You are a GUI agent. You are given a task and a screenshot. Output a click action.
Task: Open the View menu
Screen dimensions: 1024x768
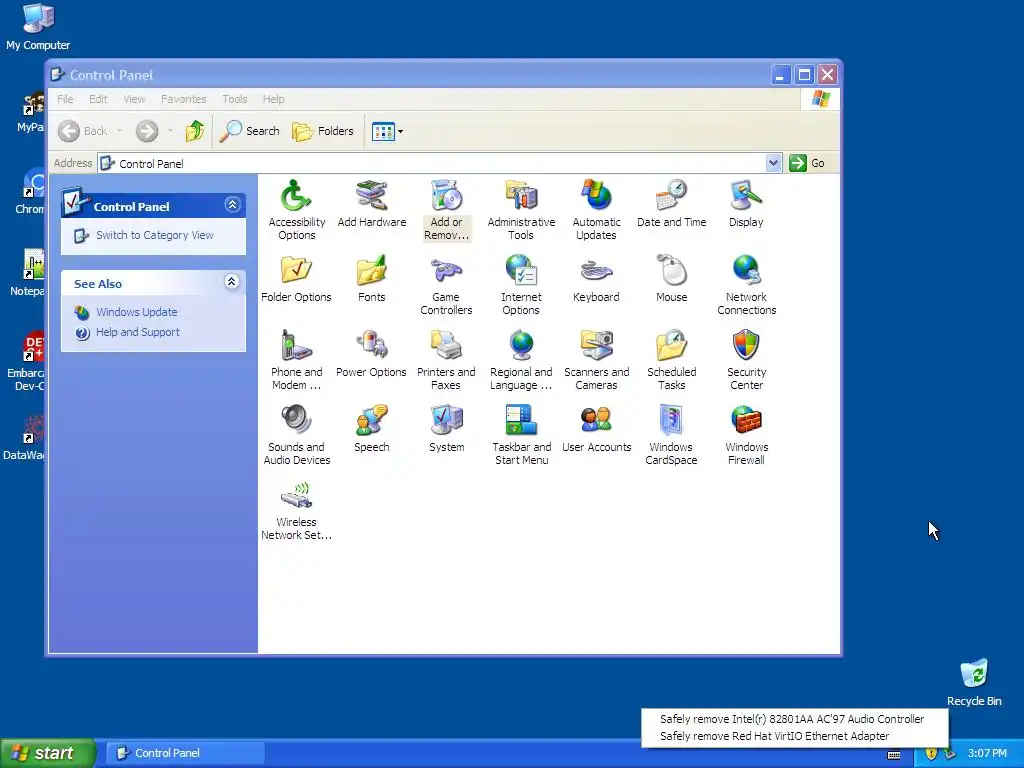click(x=135, y=99)
